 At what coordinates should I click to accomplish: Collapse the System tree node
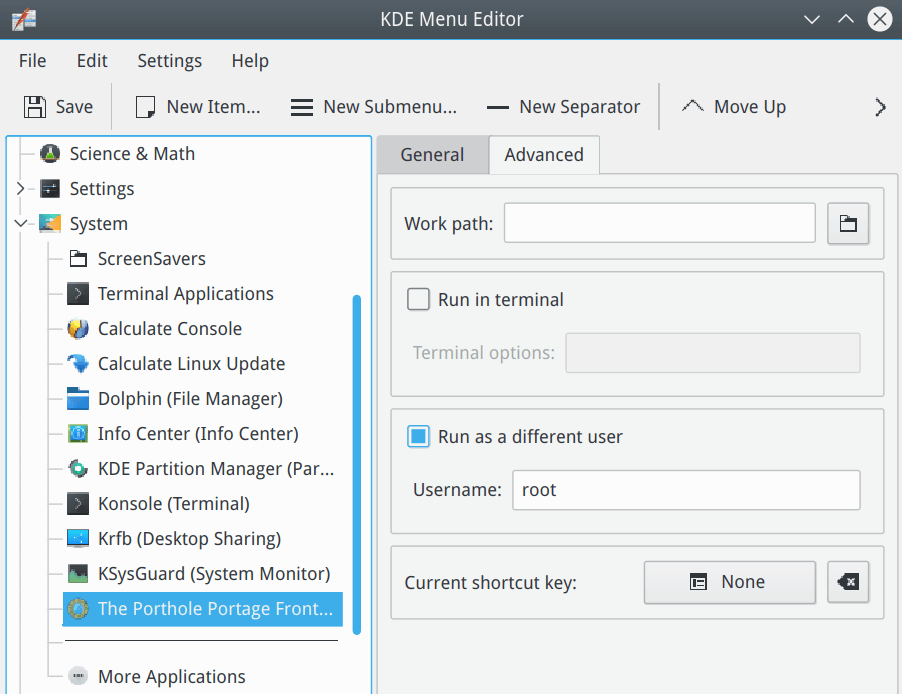point(21,223)
